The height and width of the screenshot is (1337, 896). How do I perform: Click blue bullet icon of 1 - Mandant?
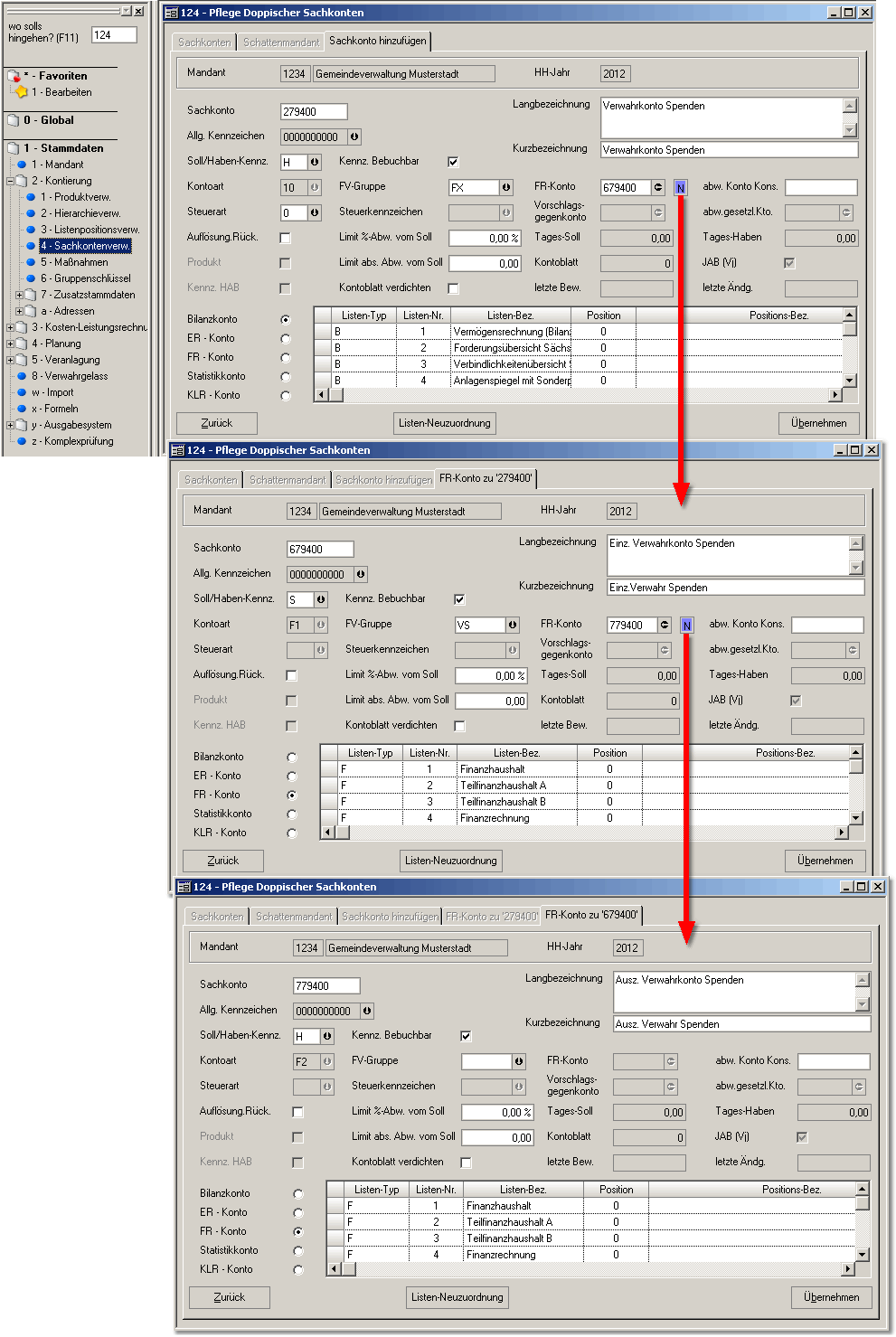pos(22,165)
